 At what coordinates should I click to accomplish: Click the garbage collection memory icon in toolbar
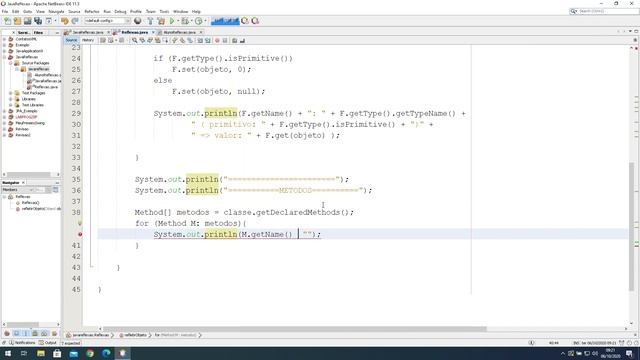pyautogui.click(x=245, y=21)
